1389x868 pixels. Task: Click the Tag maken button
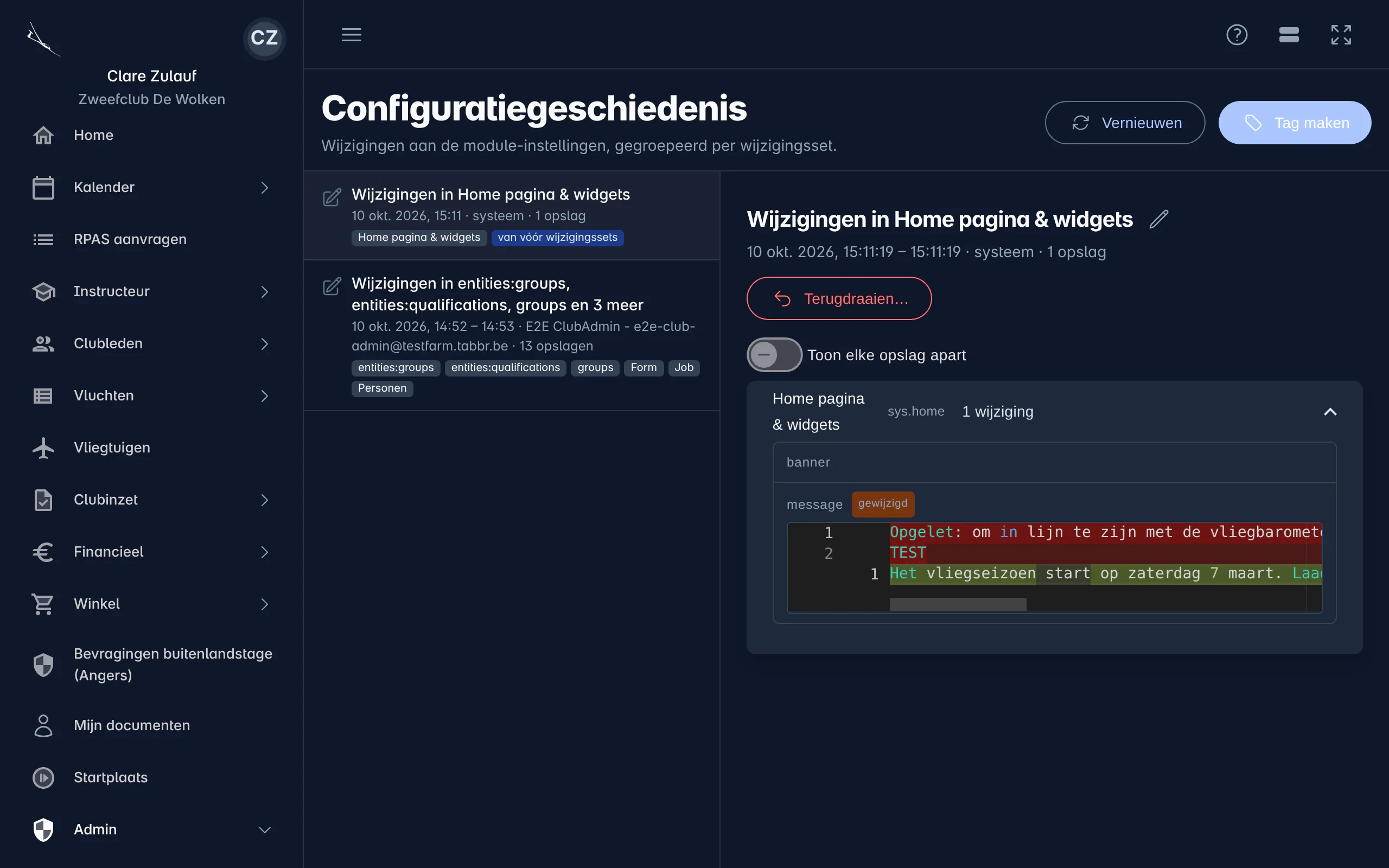[1295, 123]
